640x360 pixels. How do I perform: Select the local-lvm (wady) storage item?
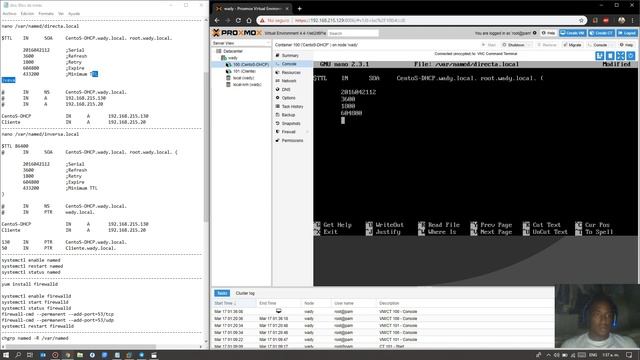tap(247, 84)
